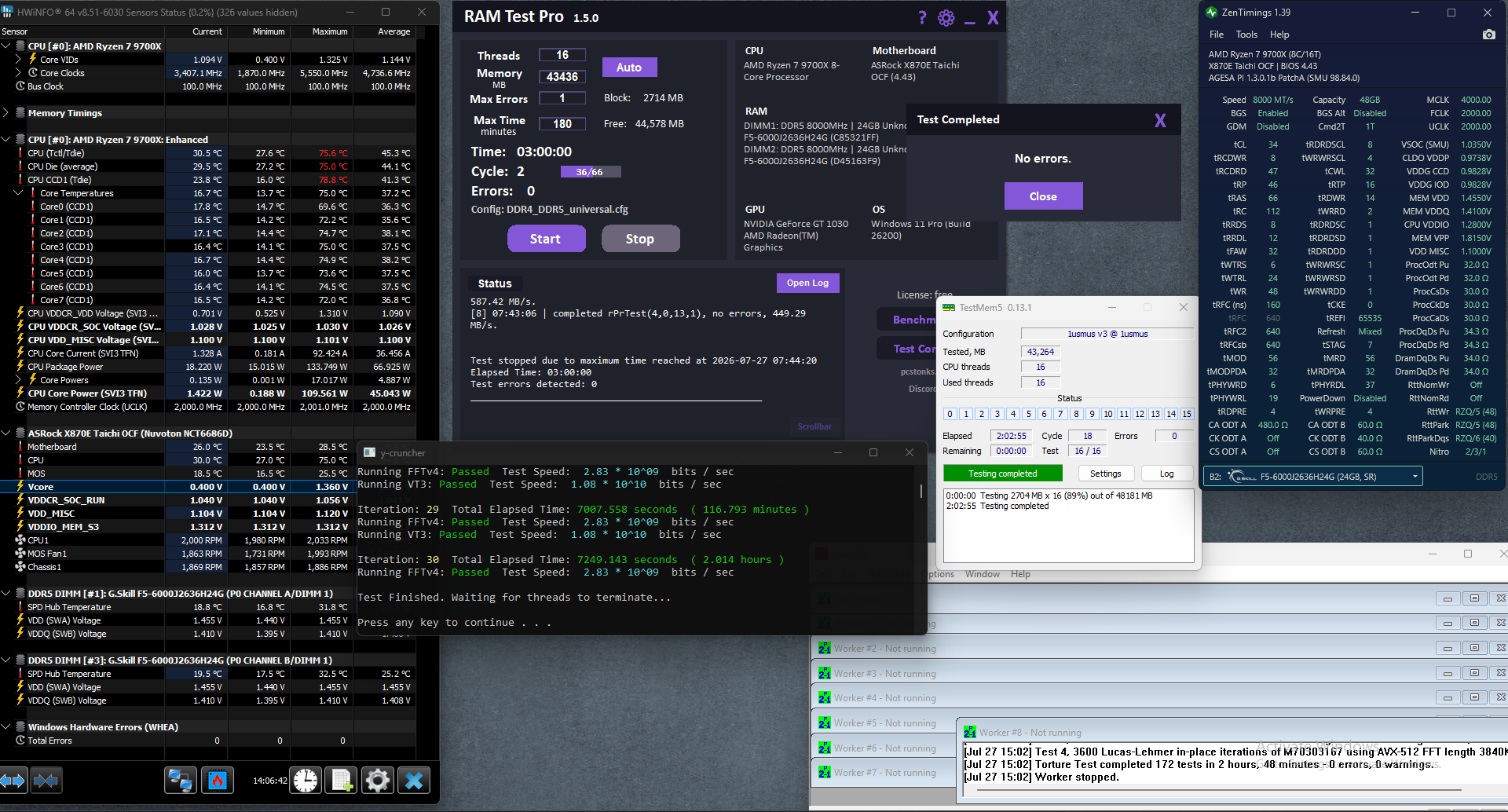Click Stop in RAM Test Pro
Screen dimensions: 1508x812
pyautogui.click(x=640, y=239)
